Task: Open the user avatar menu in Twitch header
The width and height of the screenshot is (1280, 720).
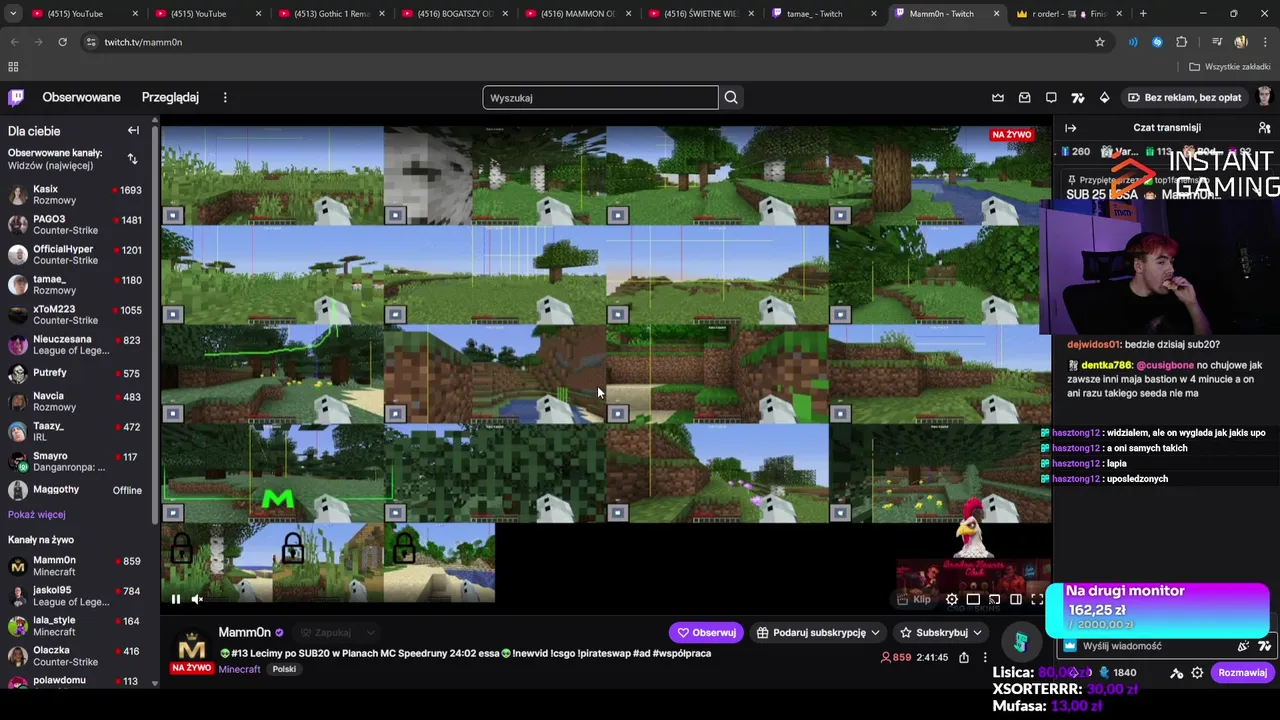Action: (x=1264, y=97)
